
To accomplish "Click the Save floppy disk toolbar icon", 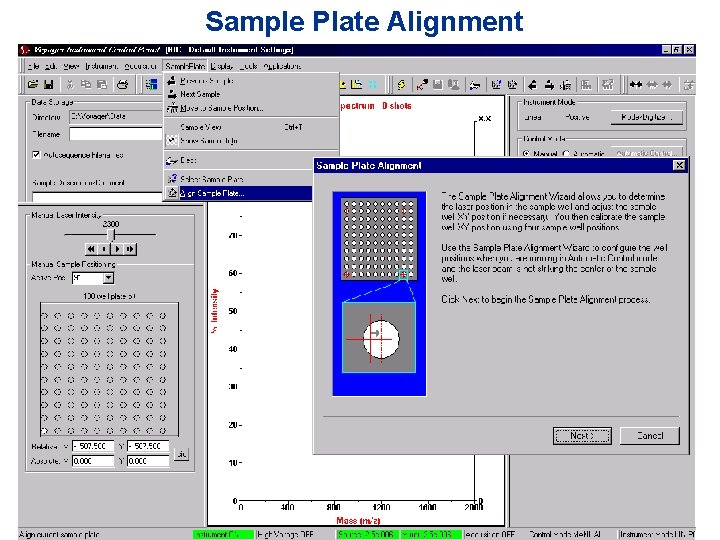I will point(48,84).
